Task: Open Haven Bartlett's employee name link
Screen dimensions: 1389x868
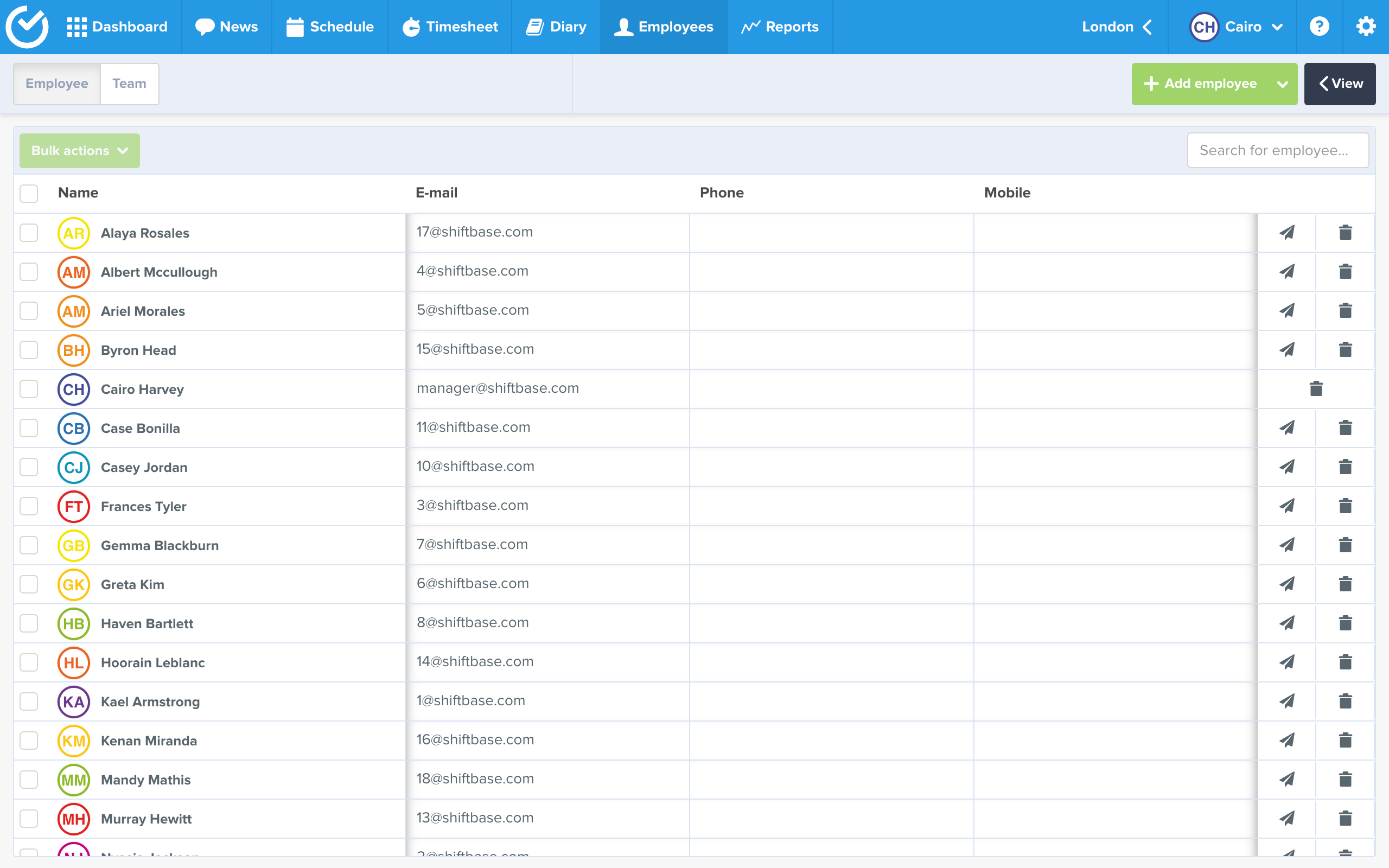Action: (147, 623)
